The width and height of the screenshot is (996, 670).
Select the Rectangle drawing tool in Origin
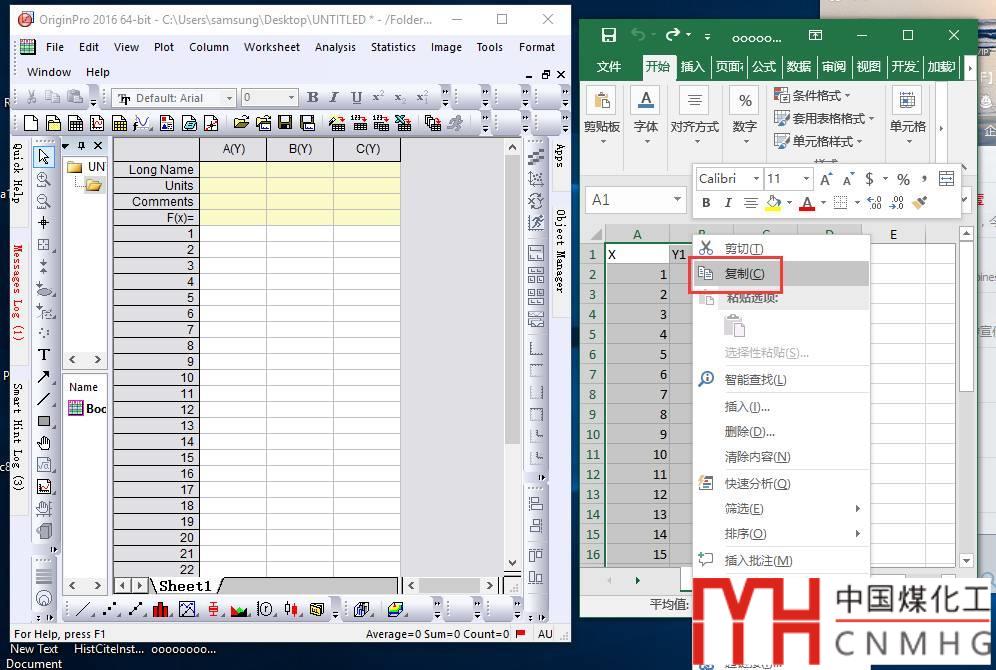43,420
